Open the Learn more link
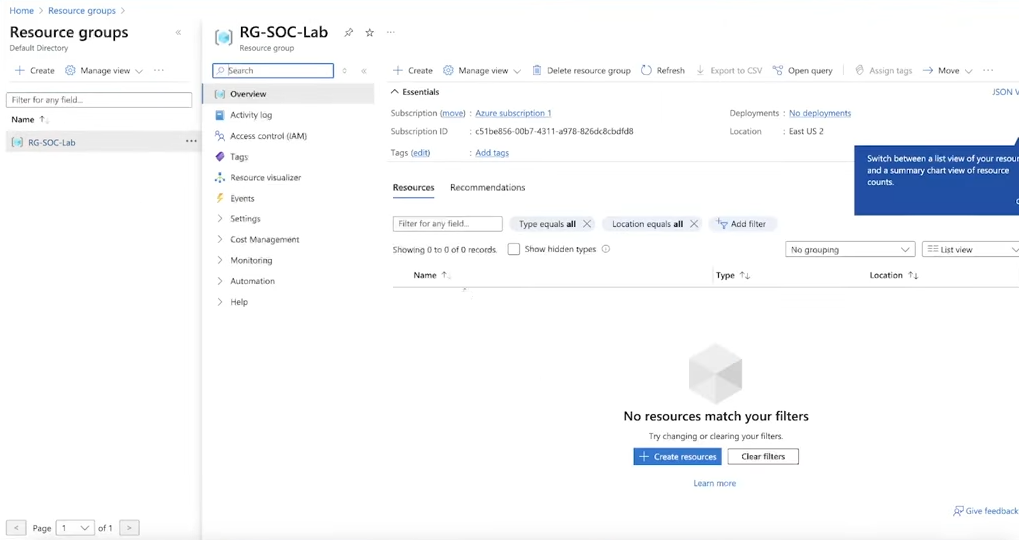The image size is (1019, 540). pyautogui.click(x=714, y=483)
